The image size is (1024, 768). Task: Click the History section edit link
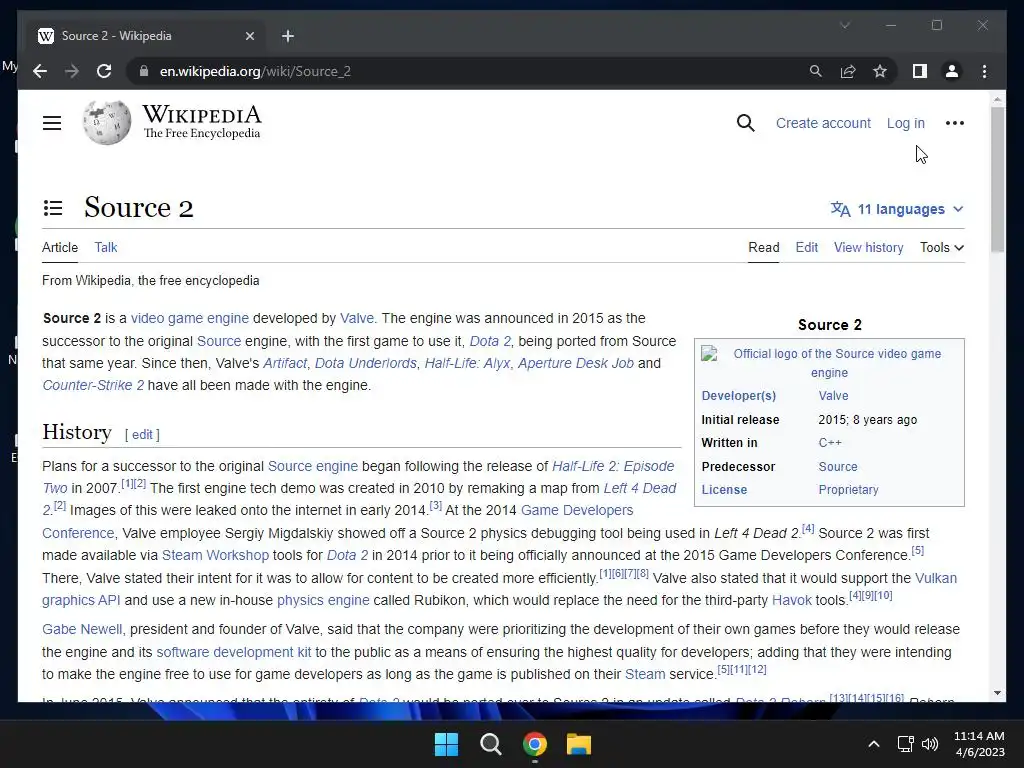point(142,434)
